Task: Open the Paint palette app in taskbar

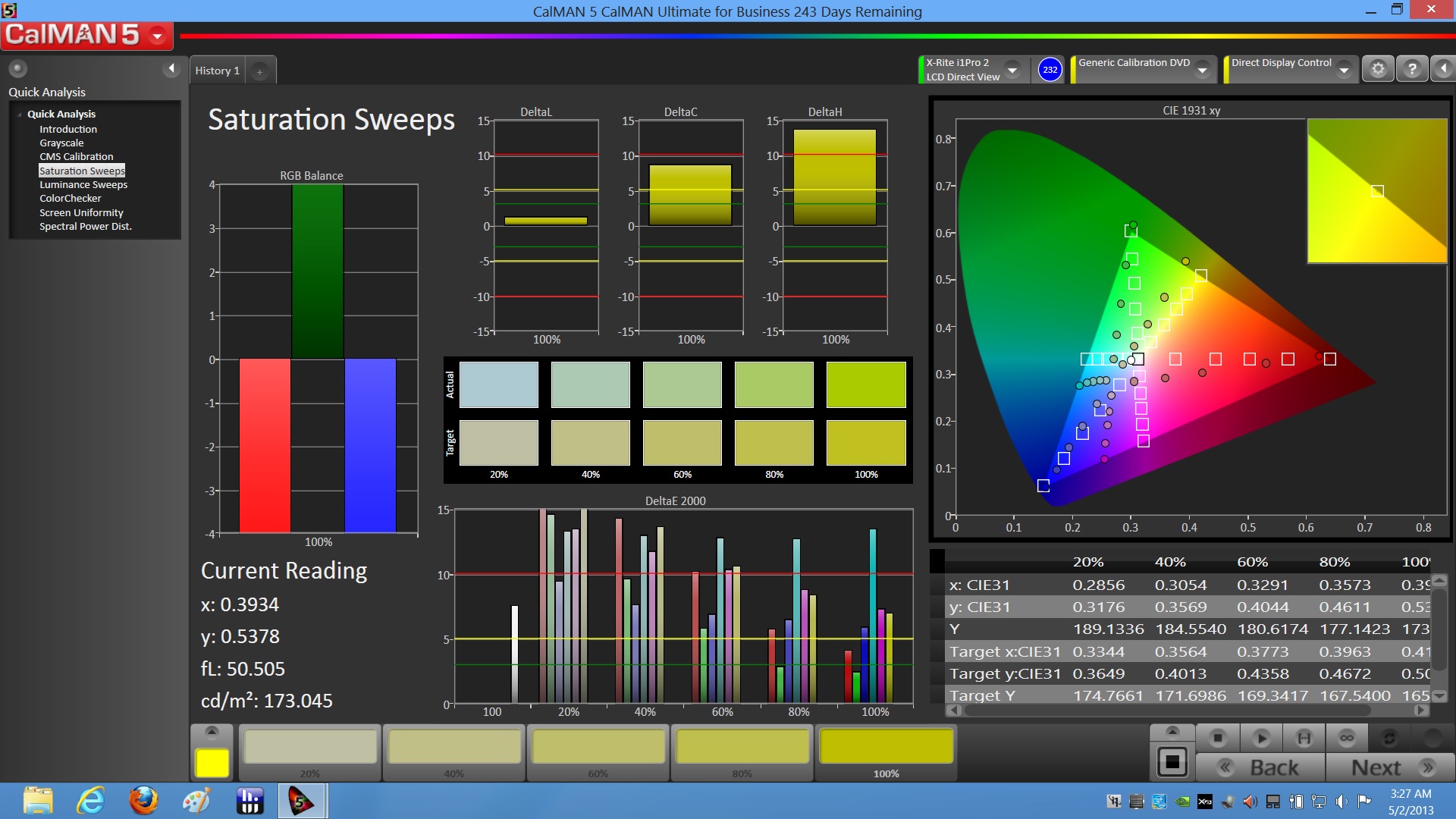Action: click(x=196, y=801)
